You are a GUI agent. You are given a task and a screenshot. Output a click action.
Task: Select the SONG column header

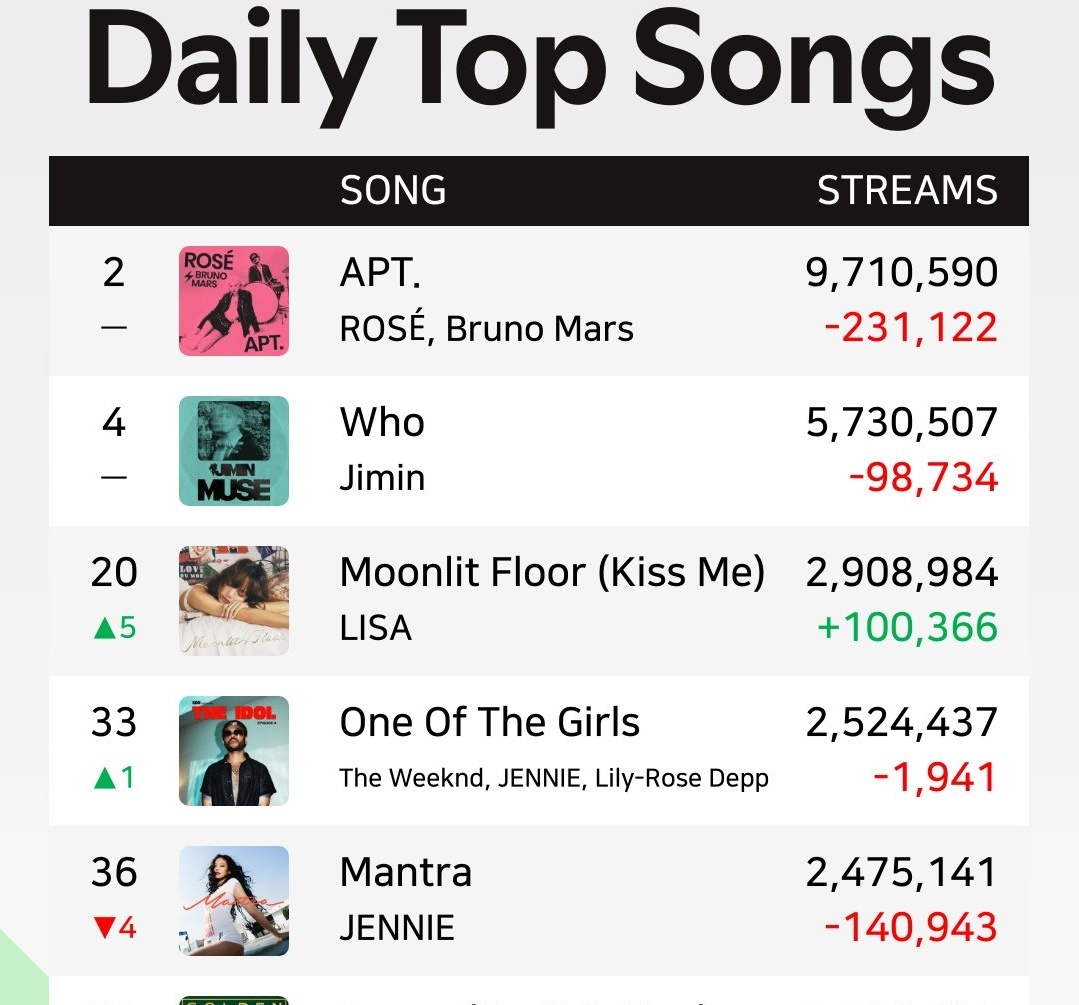tap(393, 191)
